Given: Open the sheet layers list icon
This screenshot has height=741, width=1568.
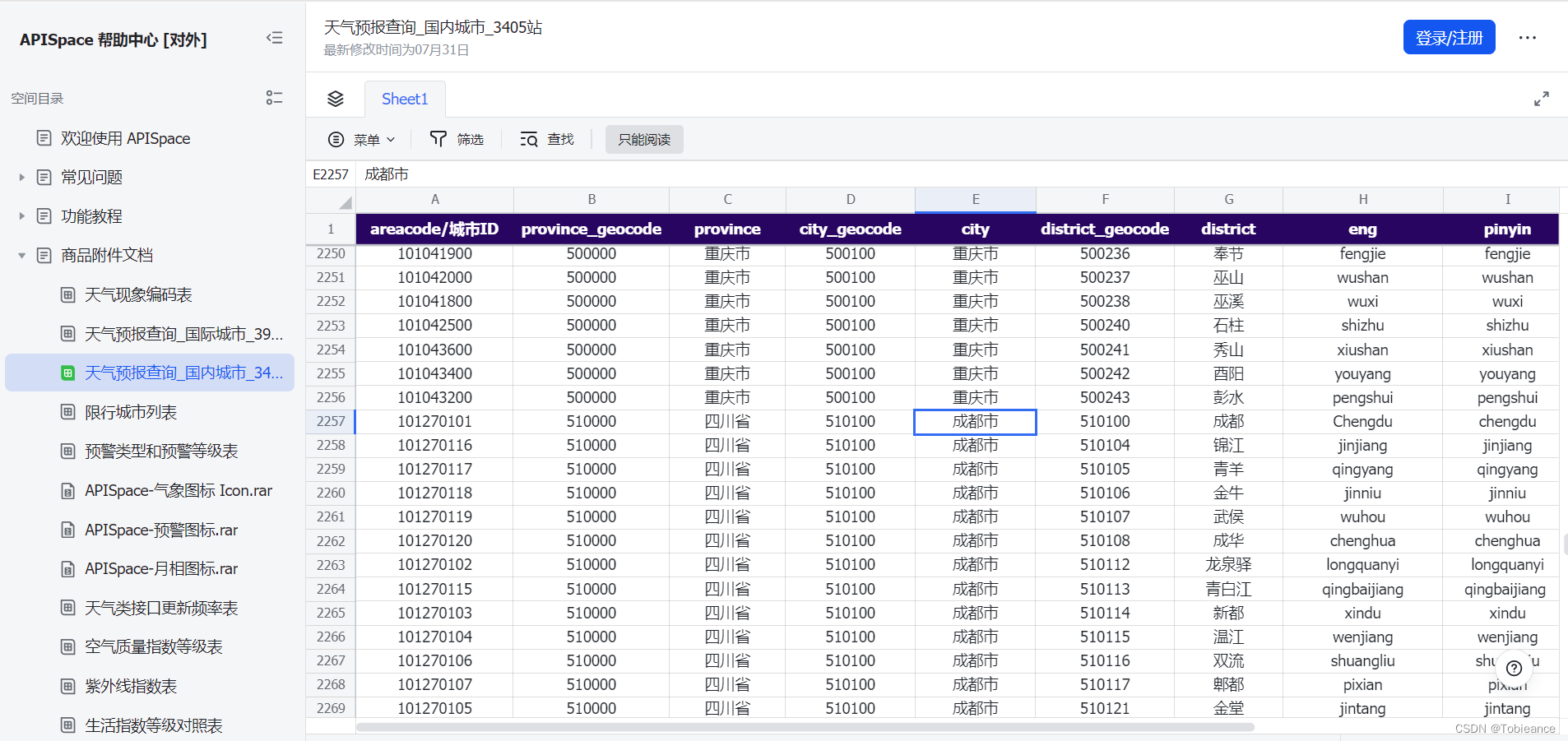Looking at the screenshot, I should point(336,99).
